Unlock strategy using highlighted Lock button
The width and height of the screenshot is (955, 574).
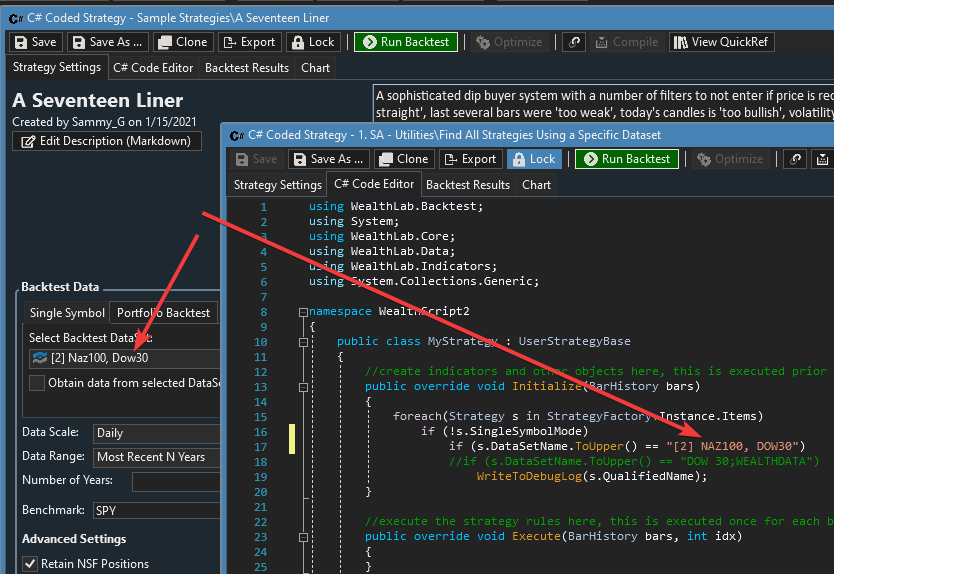[x=534, y=159]
